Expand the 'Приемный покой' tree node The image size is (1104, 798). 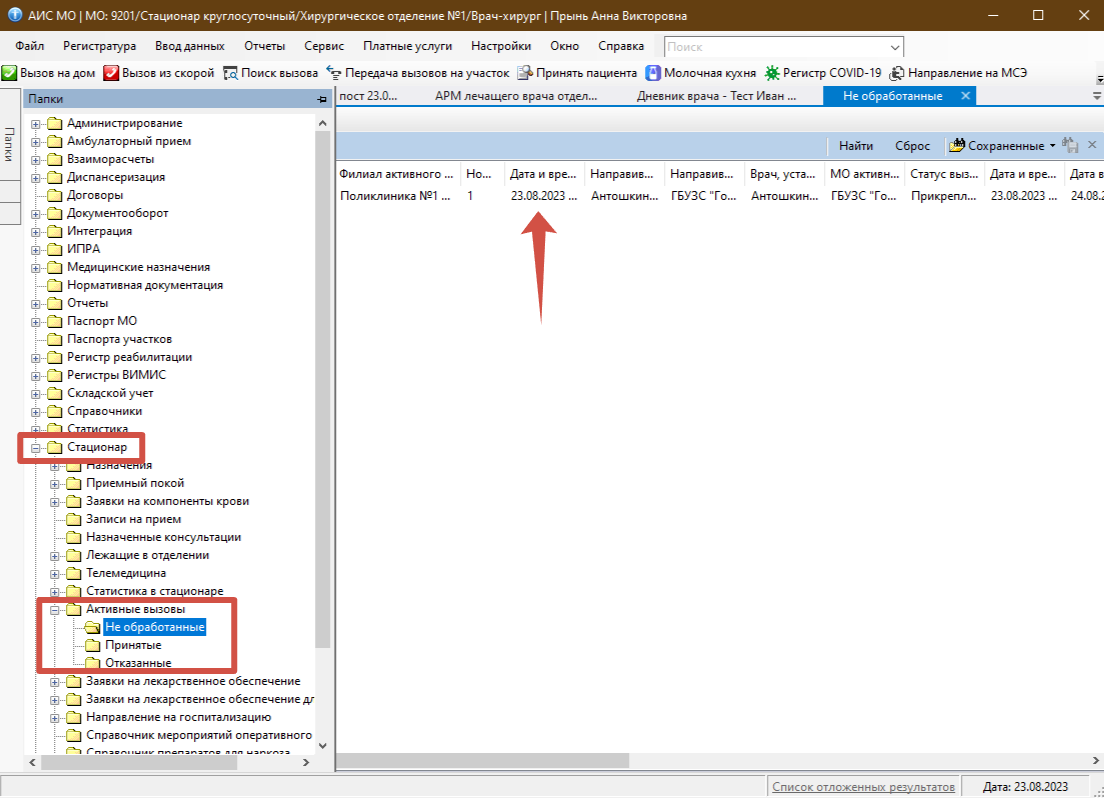[x=55, y=484]
